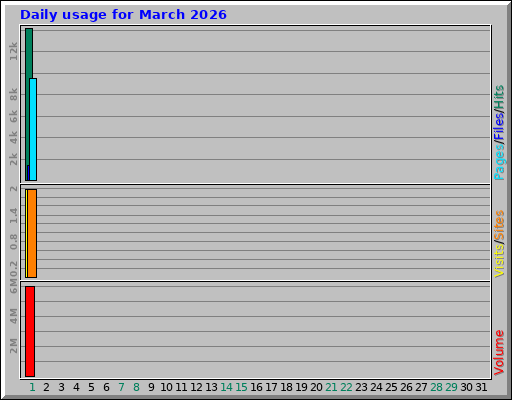This screenshot has width=512, height=400.
Task: Click the '1.4' y-axis label
Action: coord(13,216)
